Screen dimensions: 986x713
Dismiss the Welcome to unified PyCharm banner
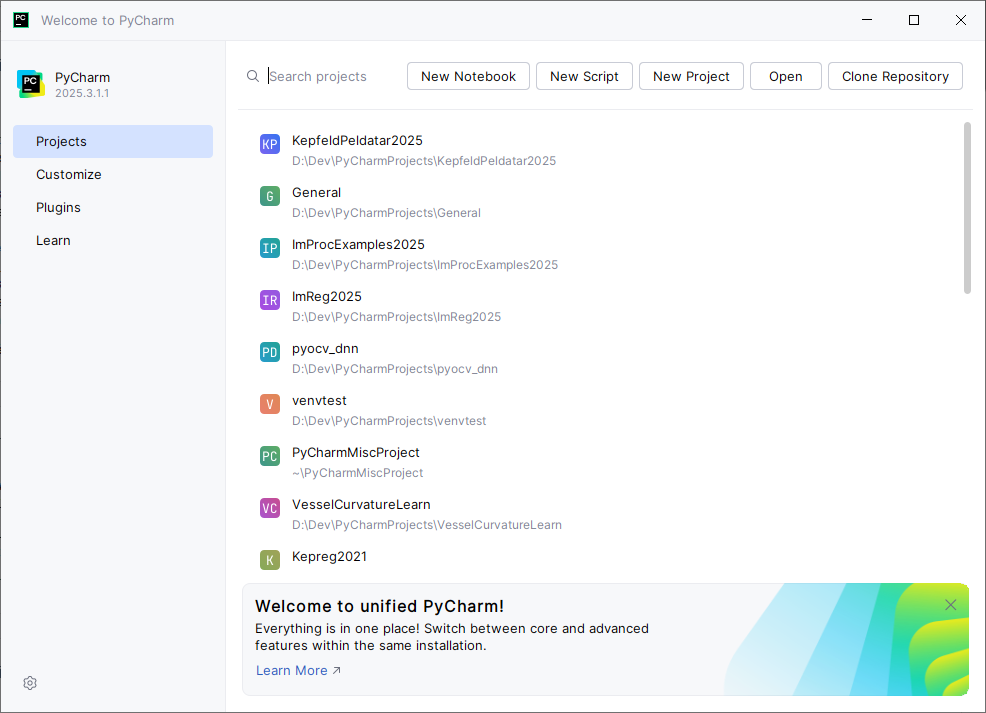click(951, 605)
